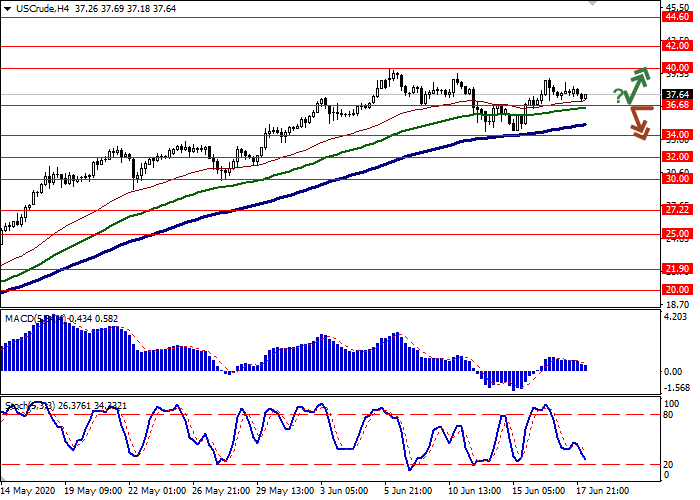Click the MACD 4.203 scale value
The width and height of the screenshot is (700, 500).
pos(675,318)
